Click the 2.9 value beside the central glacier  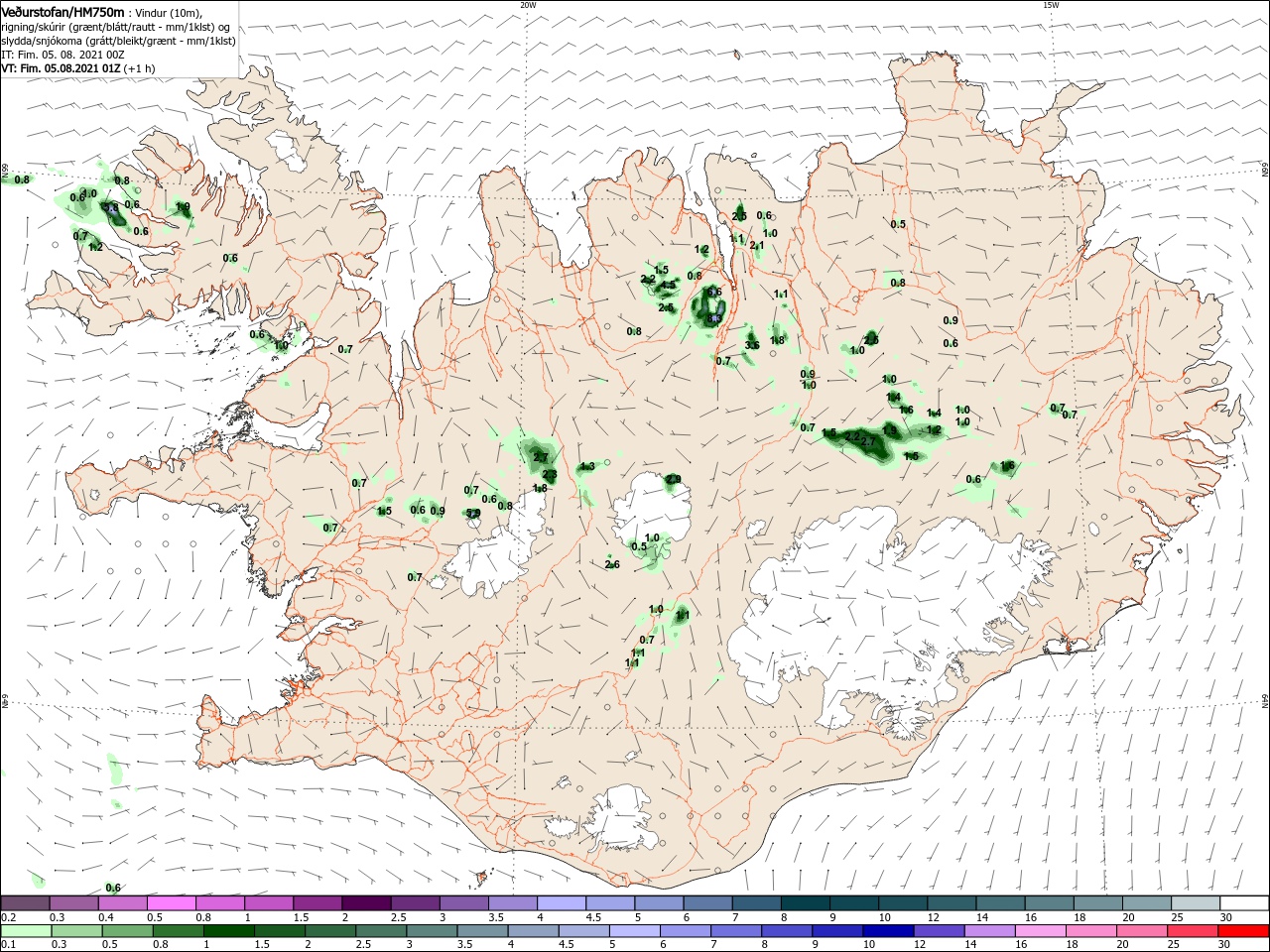674,479
